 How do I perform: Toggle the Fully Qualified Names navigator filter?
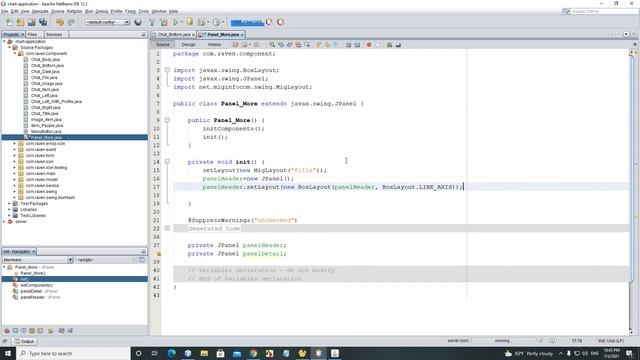pyautogui.click(x=51, y=331)
